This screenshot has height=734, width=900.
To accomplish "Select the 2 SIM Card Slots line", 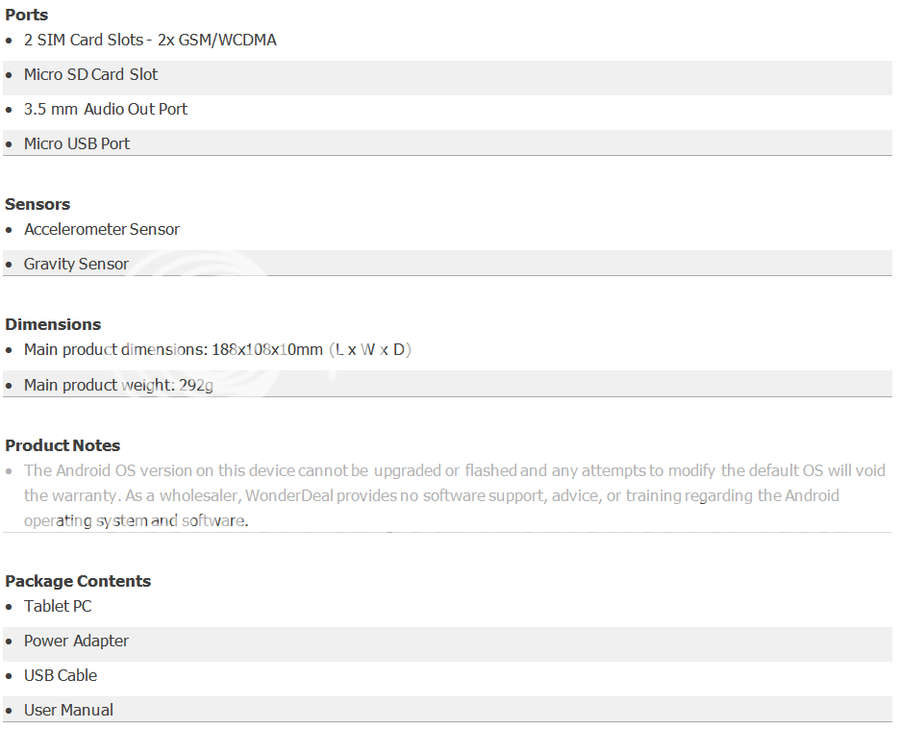I will pyautogui.click(x=150, y=40).
